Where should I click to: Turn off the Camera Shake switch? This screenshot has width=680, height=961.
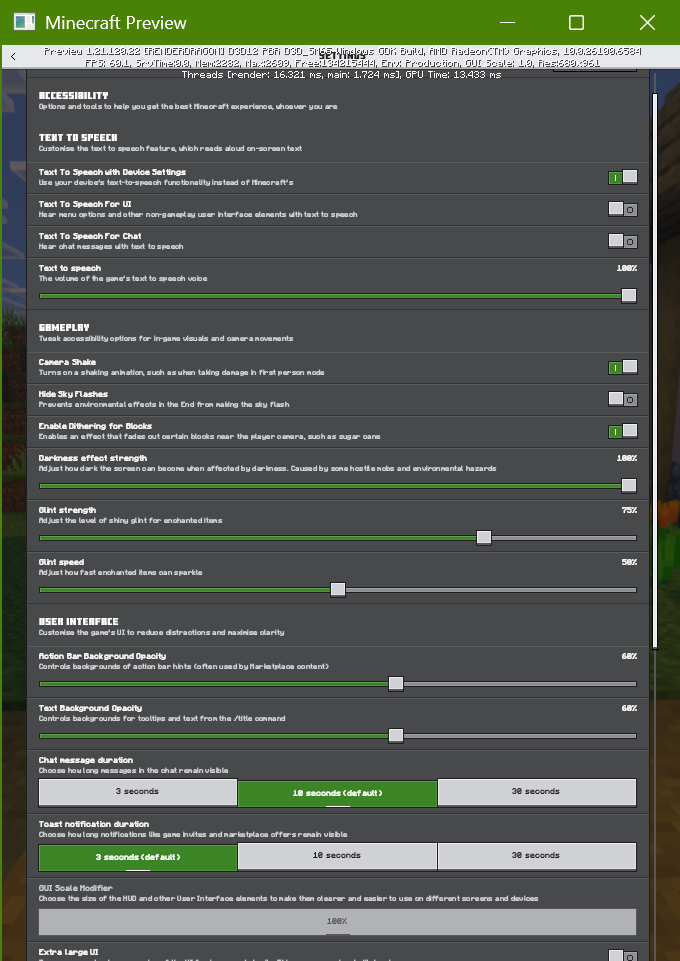pos(622,368)
